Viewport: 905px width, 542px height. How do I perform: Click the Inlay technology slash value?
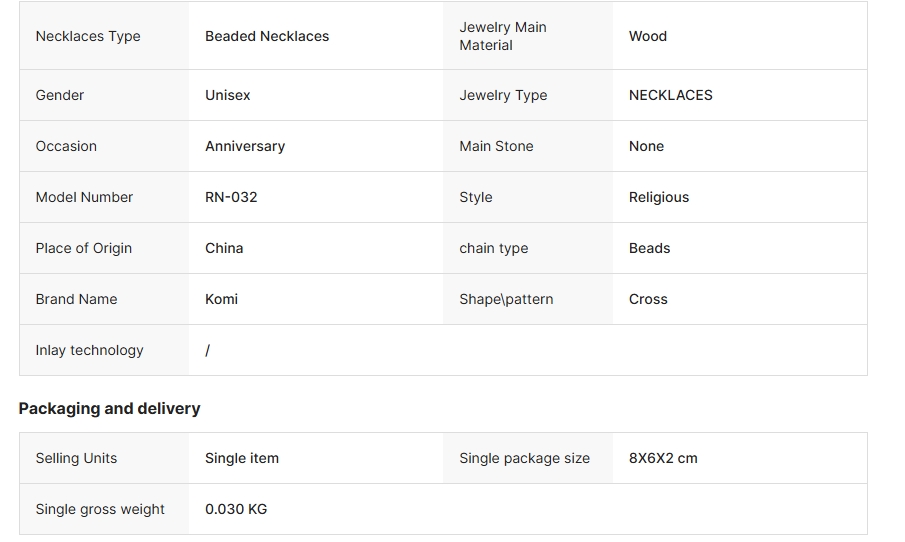207,350
